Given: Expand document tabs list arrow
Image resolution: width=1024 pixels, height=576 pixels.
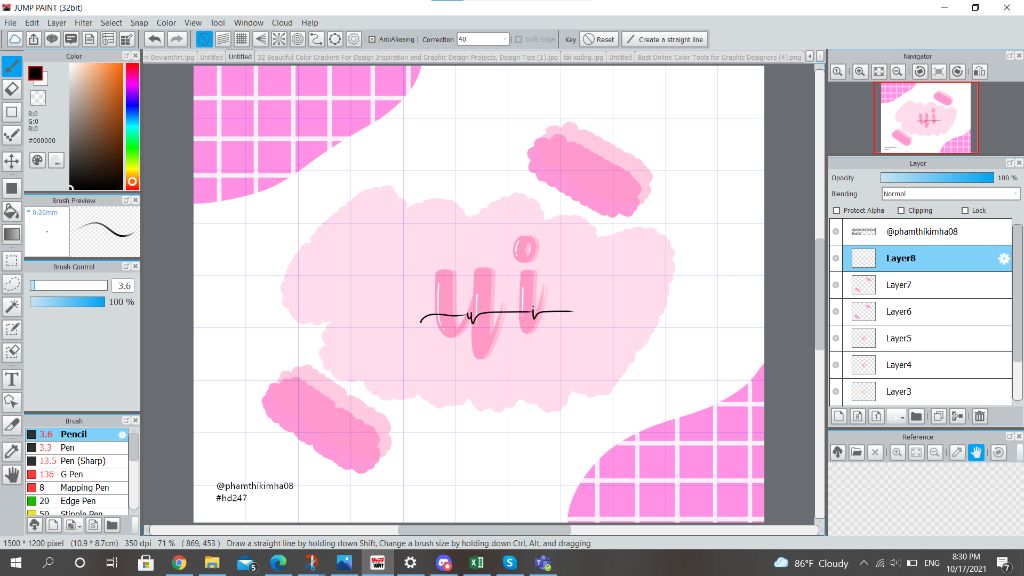Looking at the screenshot, I should [810, 57].
